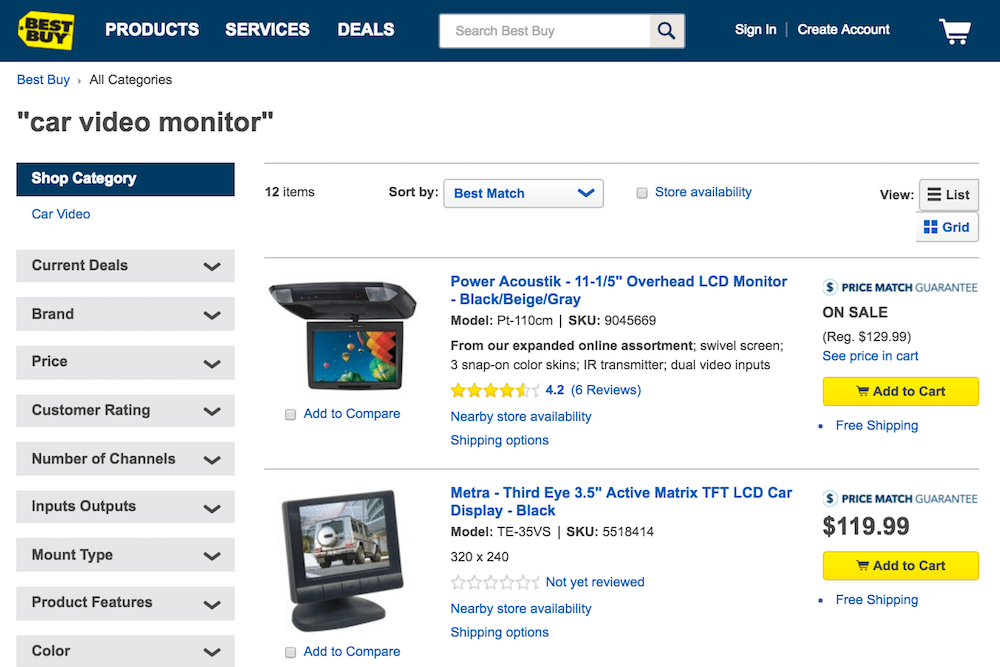Click the search magnifier icon
1000x667 pixels.
pyautogui.click(x=666, y=31)
